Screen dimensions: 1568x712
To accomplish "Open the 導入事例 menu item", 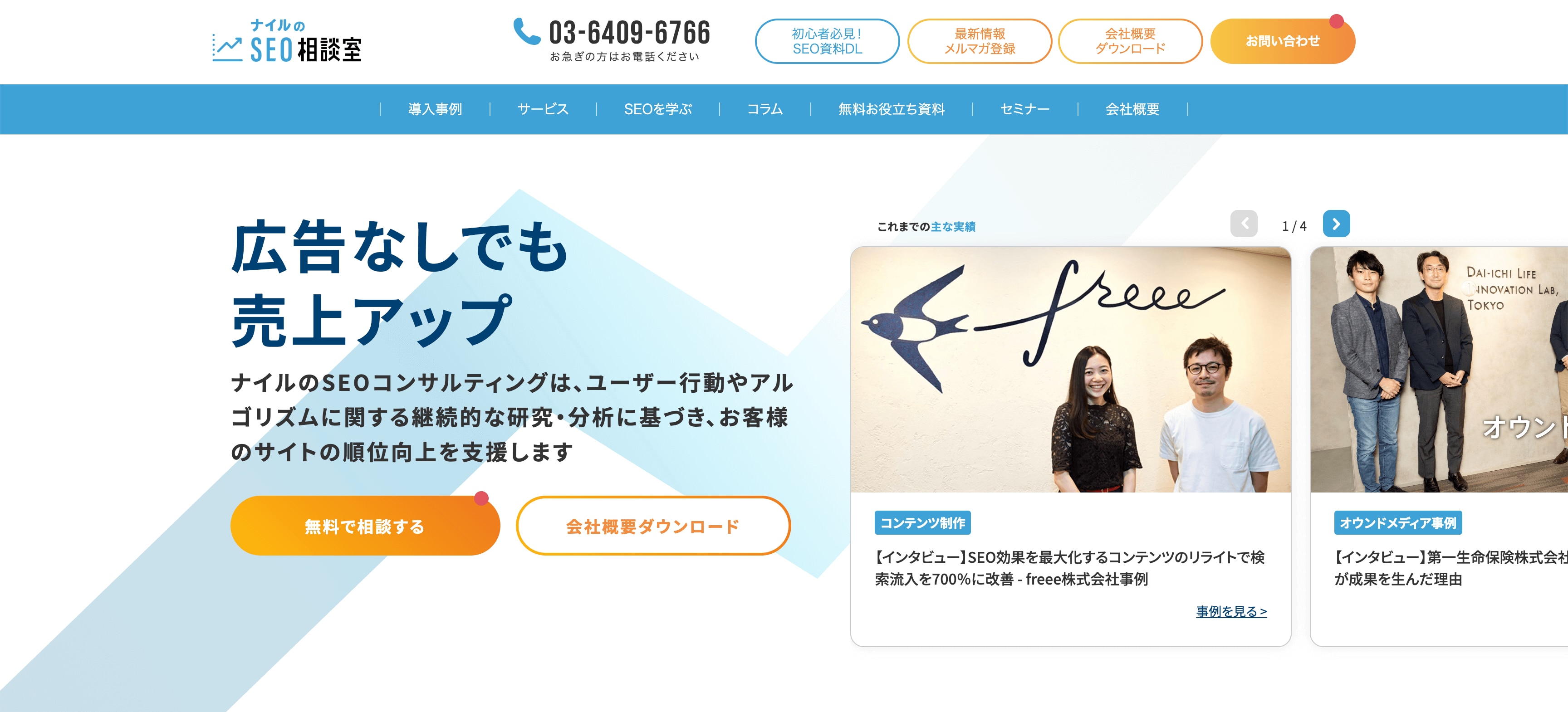I will [435, 109].
